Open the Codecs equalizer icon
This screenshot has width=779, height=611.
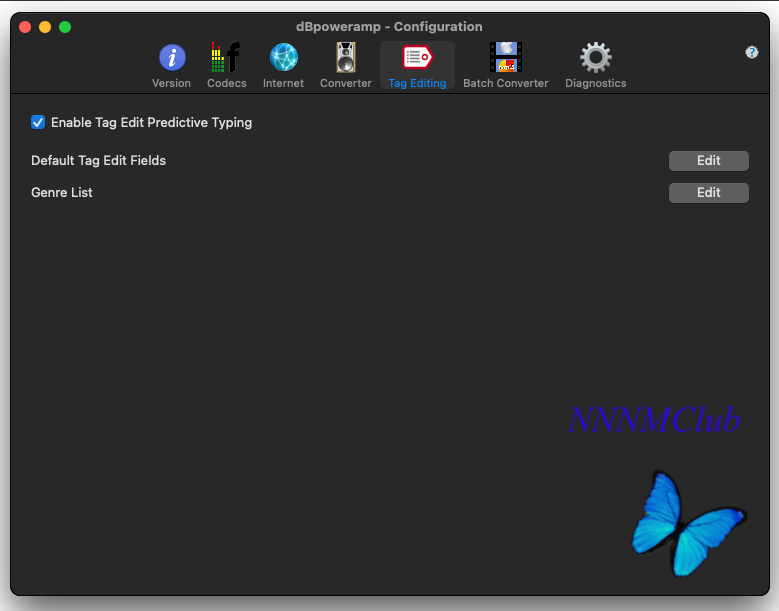[x=226, y=58]
